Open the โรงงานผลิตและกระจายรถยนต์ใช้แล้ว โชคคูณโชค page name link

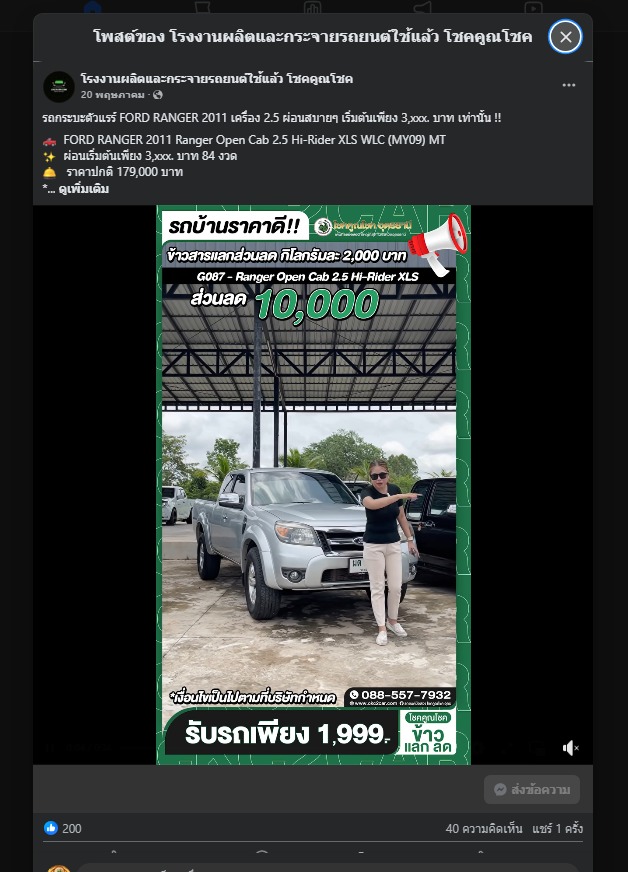(216, 78)
